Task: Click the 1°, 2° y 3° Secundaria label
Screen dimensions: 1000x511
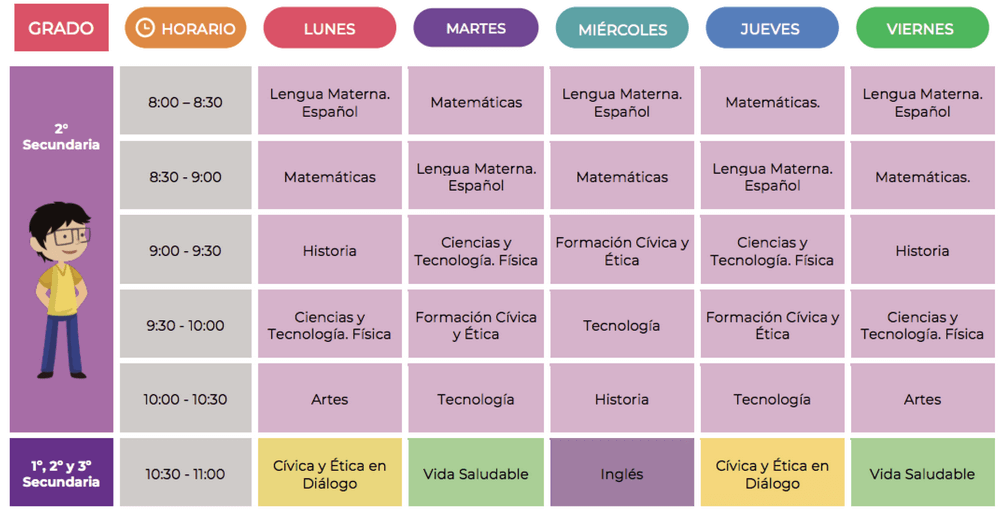Action: point(61,473)
